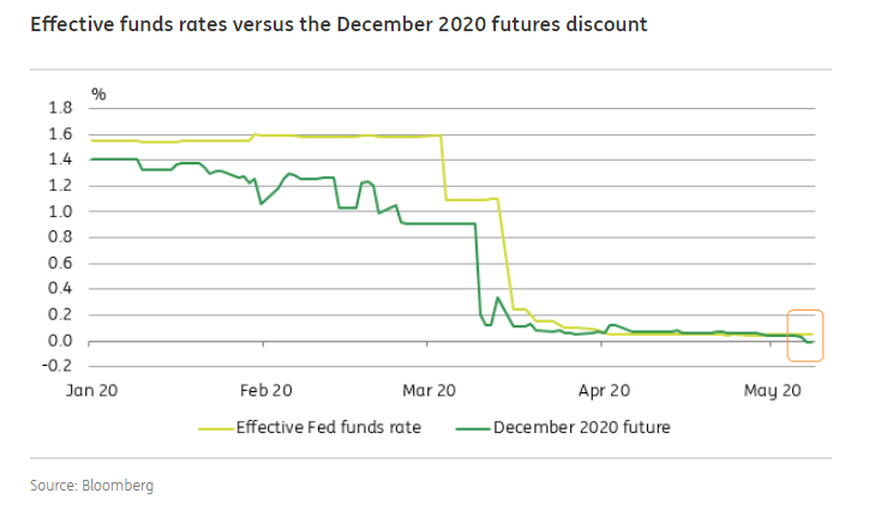
Task: Click the 0.0 y-axis value
Action: pyautogui.click(x=60, y=341)
